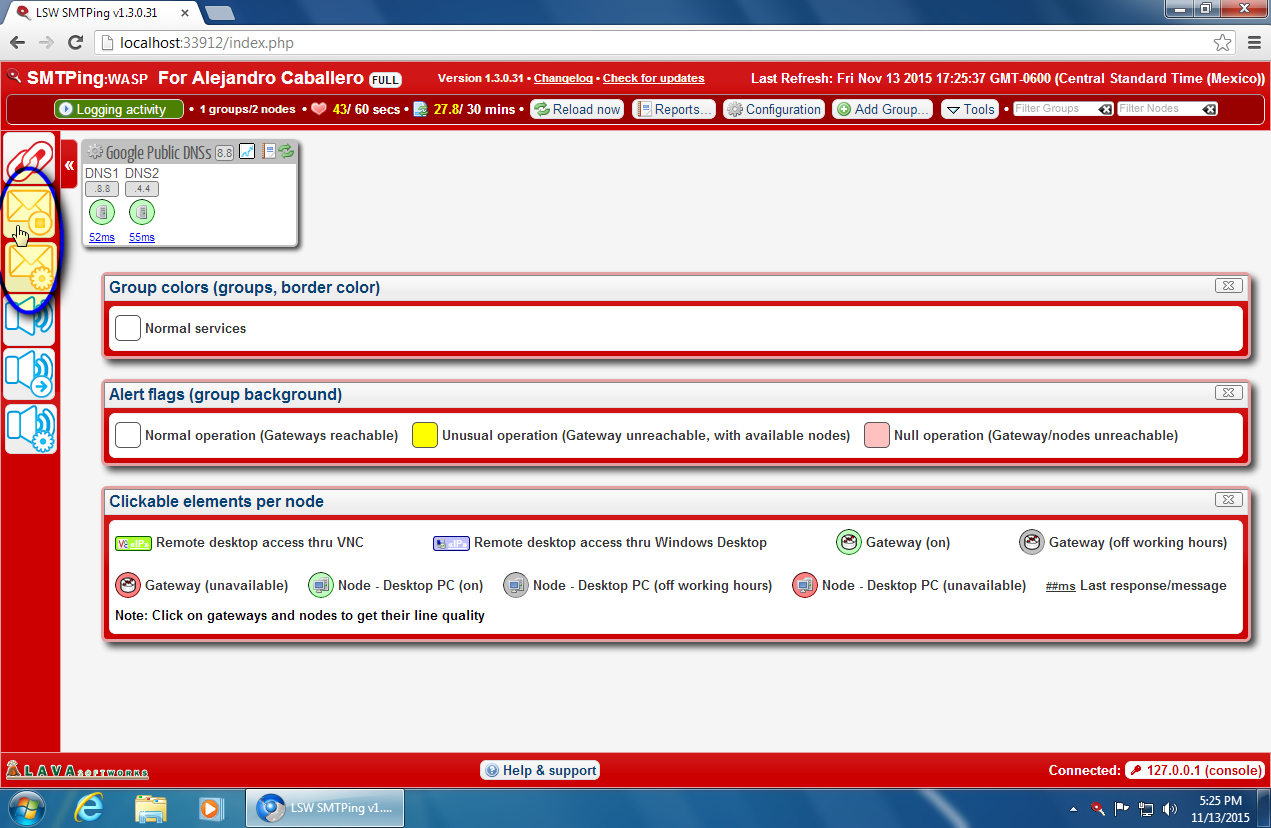This screenshot has height=828, width=1271.
Task: Click the Lava Softworks logo
Action: [x=77, y=770]
